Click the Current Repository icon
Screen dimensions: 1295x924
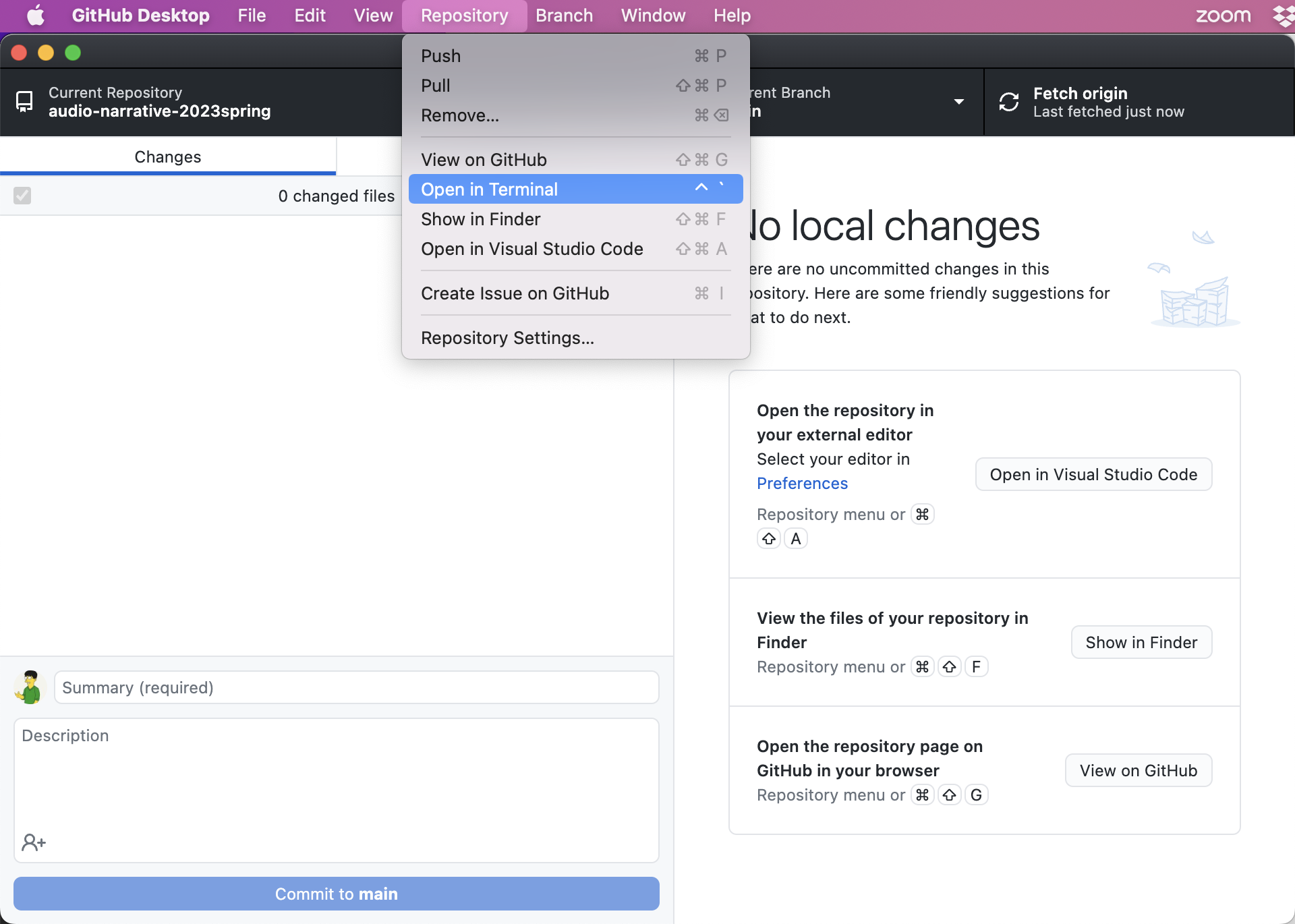click(25, 100)
